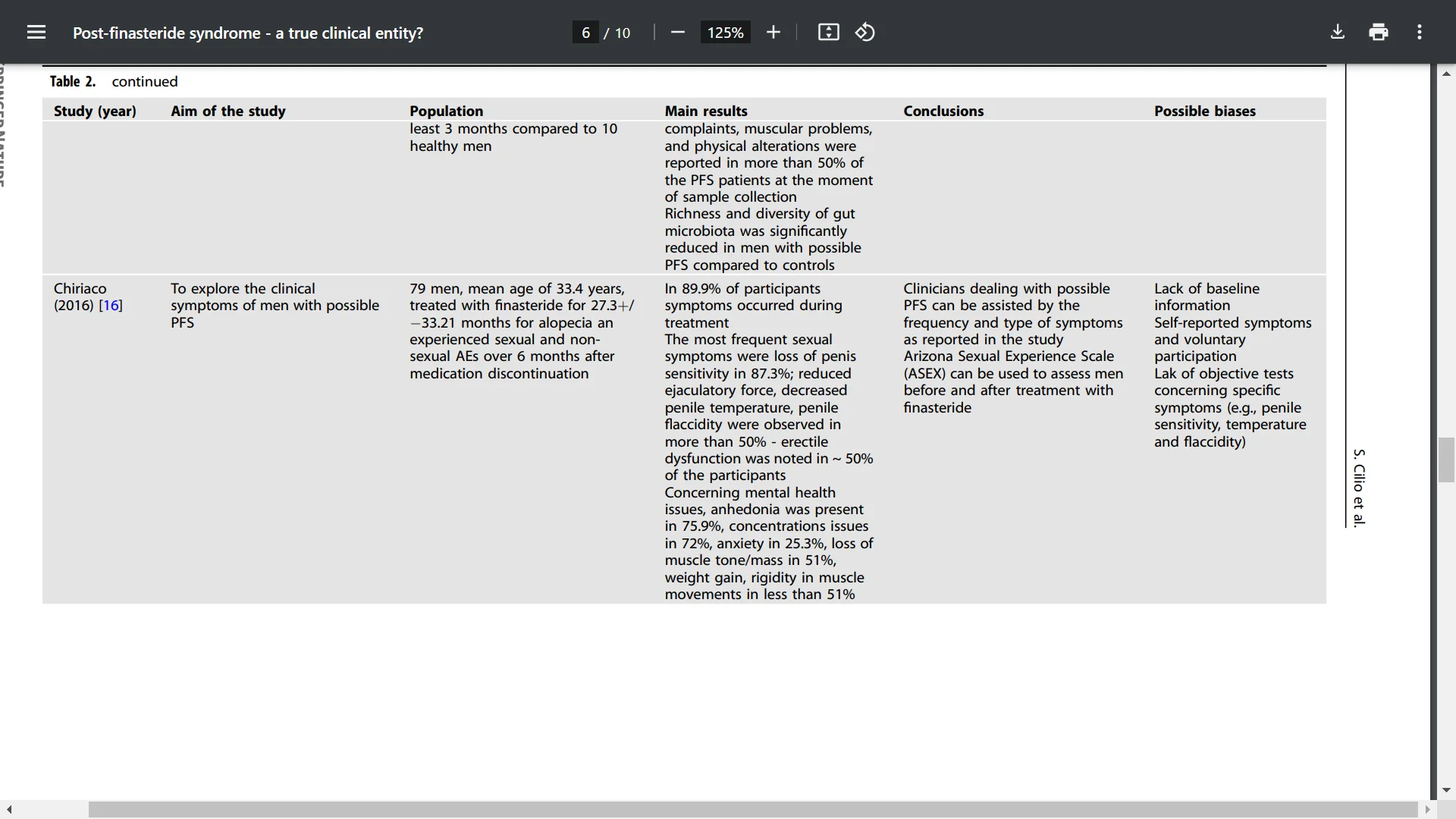Click 'S. Cilio et al.' side header
1456x819 pixels.
pyautogui.click(x=1359, y=487)
